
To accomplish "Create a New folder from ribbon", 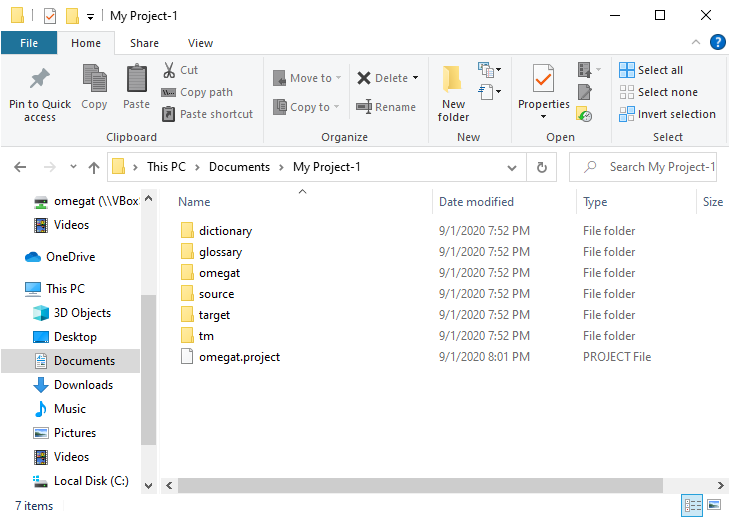I will (x=453, y=93).
